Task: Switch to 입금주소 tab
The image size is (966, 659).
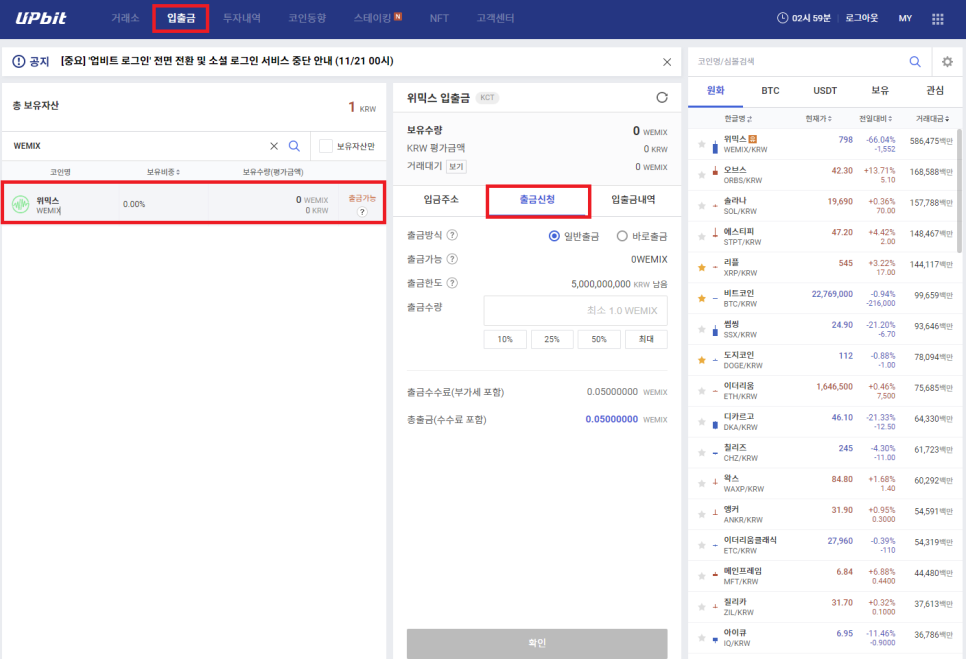Action: point(441,200)
